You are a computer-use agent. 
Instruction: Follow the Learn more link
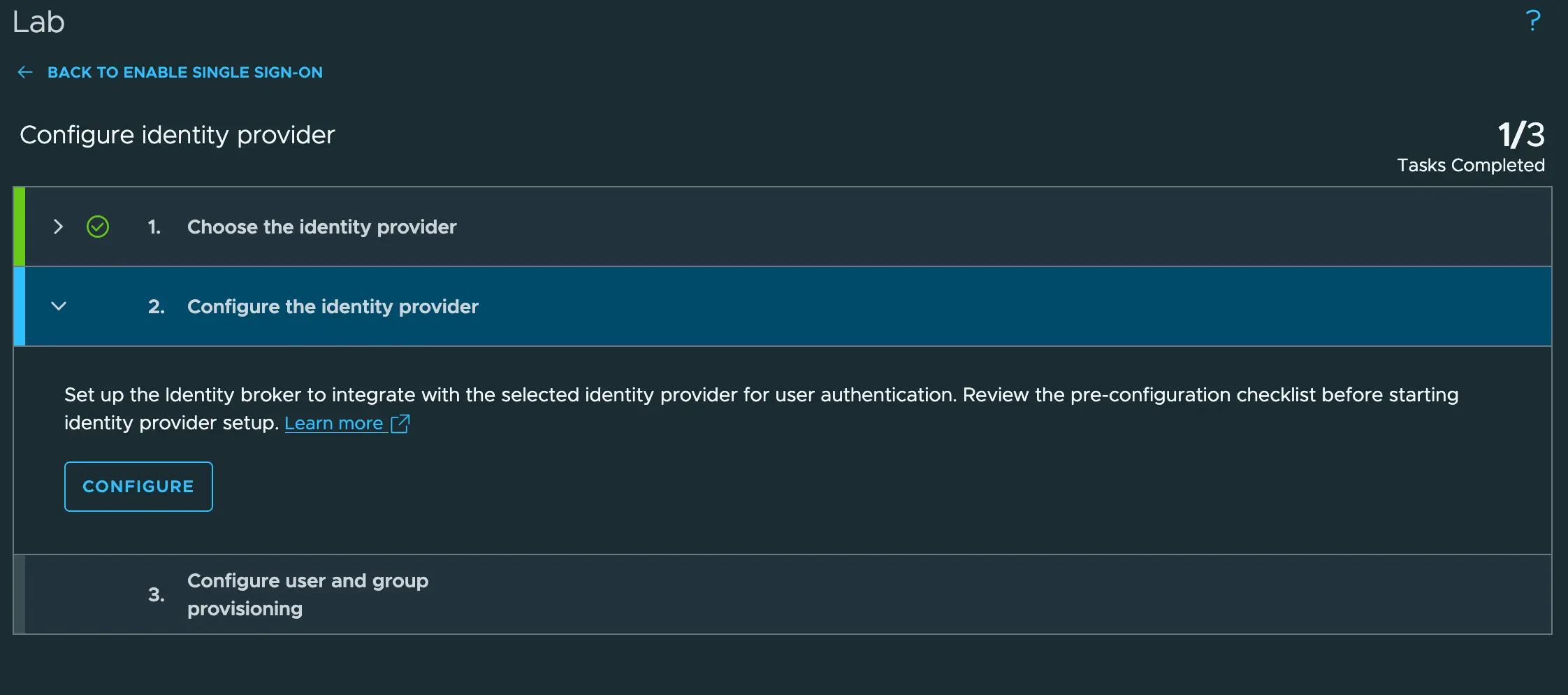tap(334, 423)
